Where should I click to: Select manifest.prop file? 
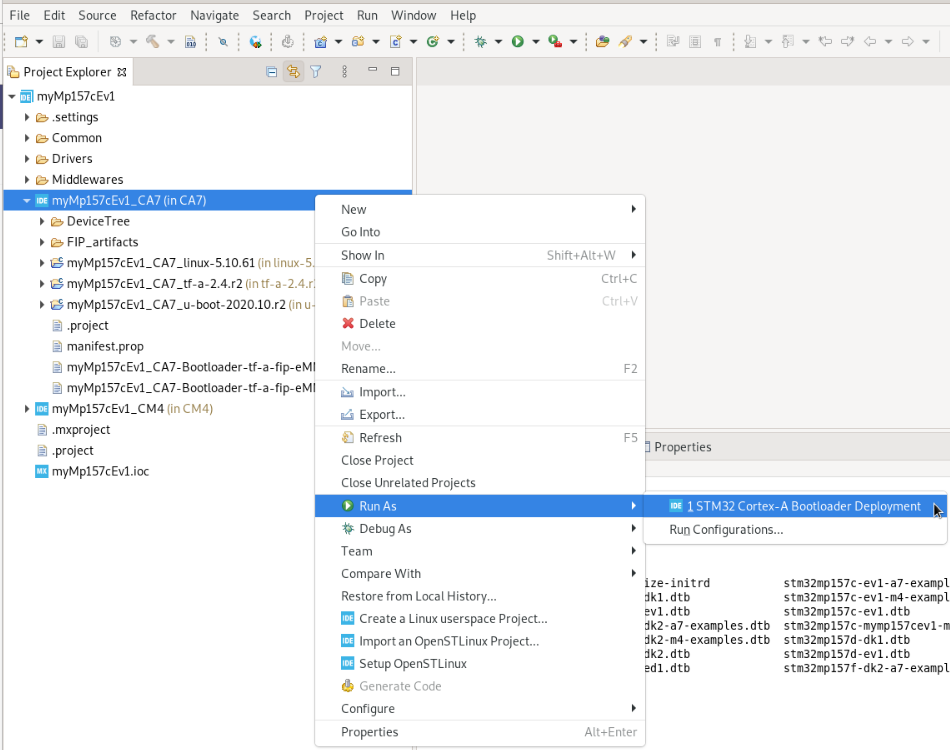(x=105, y=347)
